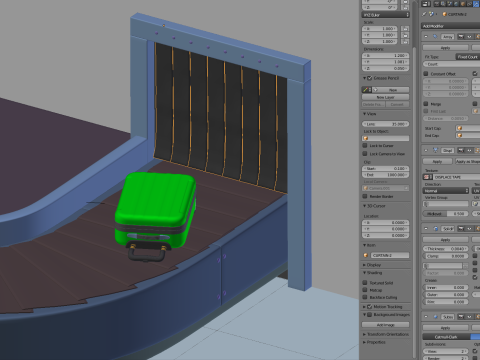Toggle Solidify modifier render visibility icon
Image resolution: width=480 pixels, height=360 pixels.
point(461,229)
